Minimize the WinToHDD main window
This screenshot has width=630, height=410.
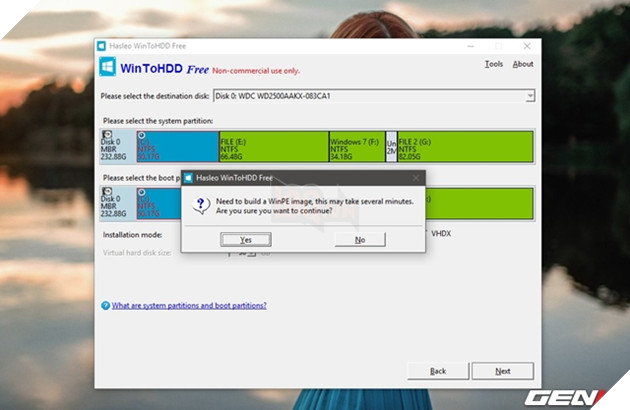470,46
